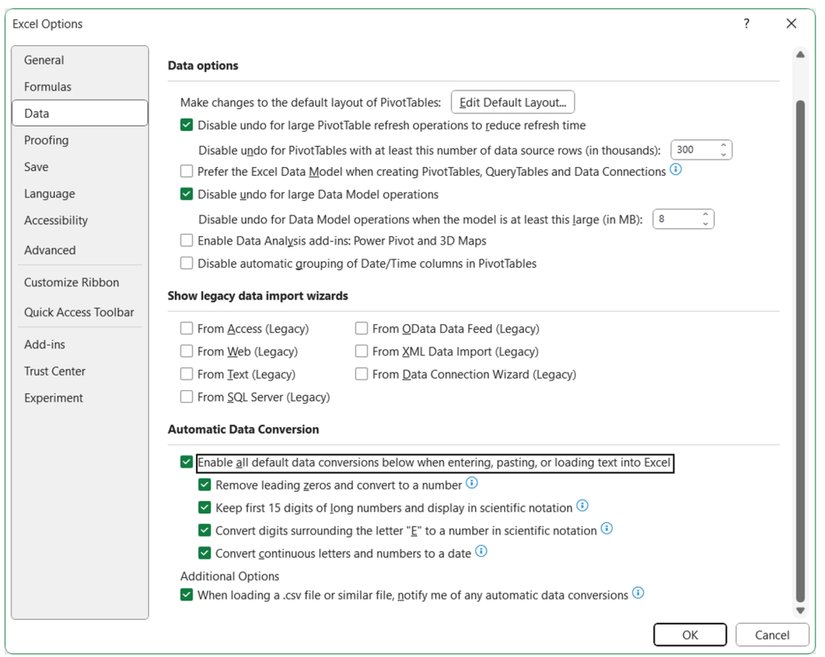The height and width of the screenshot is (657, 825).
Task: Uncheck "Disable undo for large Data Model operations"
Action: [x=185, y=194]
